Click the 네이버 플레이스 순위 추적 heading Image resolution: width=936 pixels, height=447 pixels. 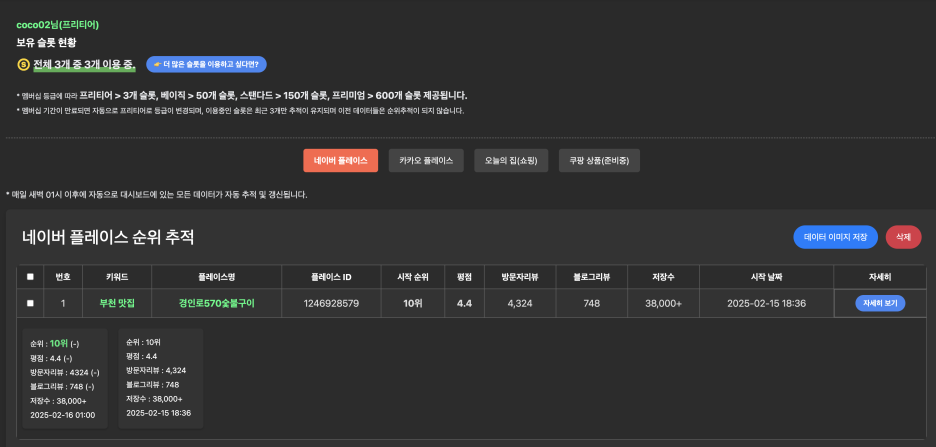click(107, 237)
